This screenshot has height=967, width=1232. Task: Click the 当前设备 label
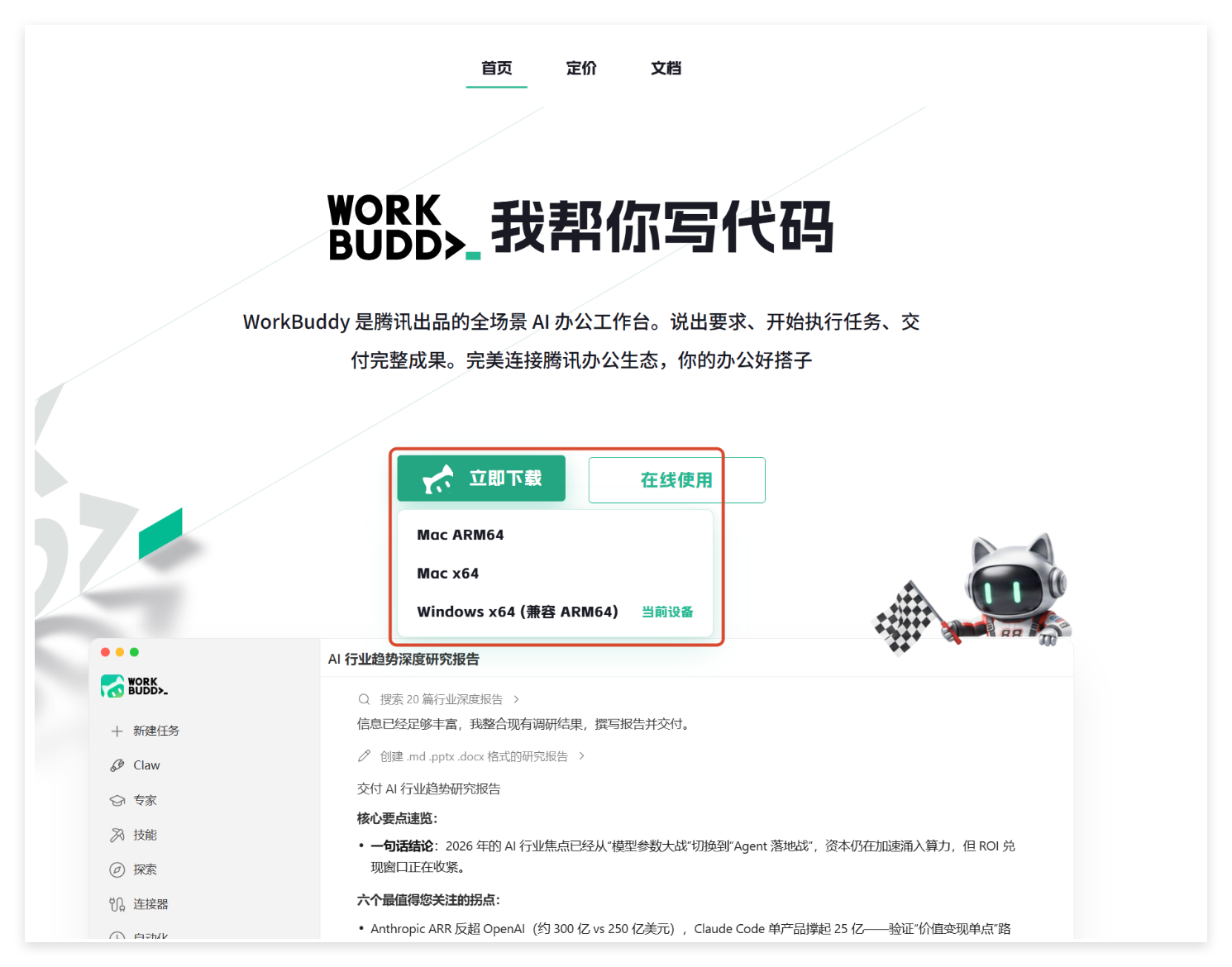coord(667,612)
